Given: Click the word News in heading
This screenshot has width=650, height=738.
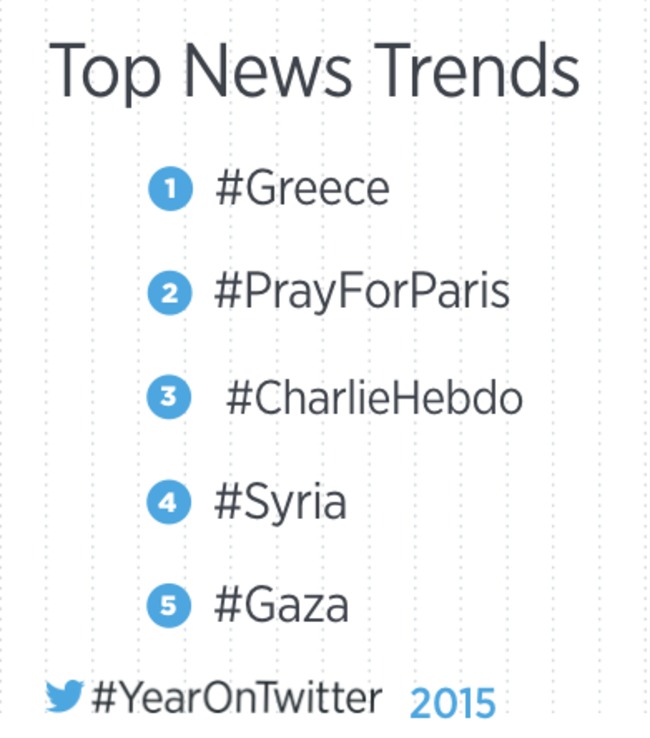Looking at the screenshot, I should tap(268, 71).
